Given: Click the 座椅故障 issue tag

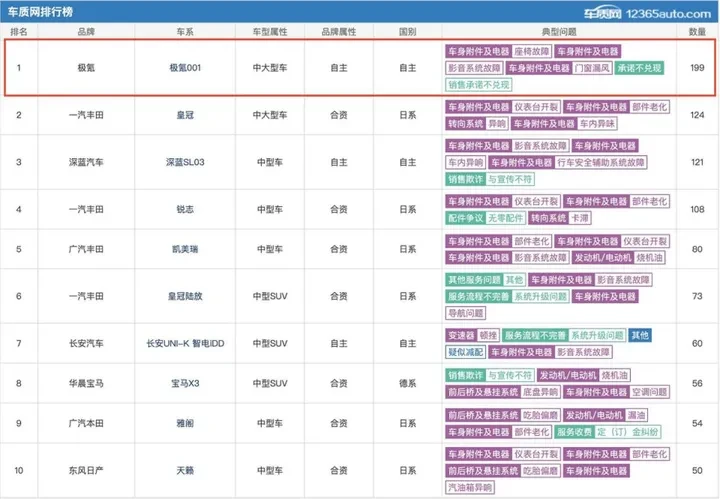Looking at the screenshot, I should click(x=531, y=51).
